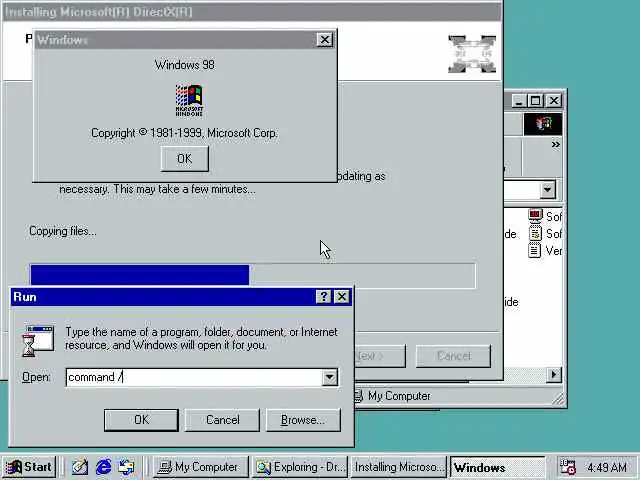Open the Explorer address bar dropdown

pyautogui.click(x=547, y=190)
